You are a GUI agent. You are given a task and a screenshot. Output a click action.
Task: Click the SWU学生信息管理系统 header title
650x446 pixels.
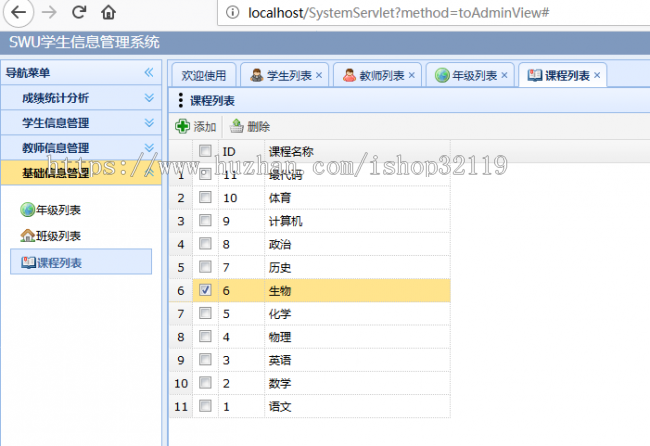(x=84, y=42)
